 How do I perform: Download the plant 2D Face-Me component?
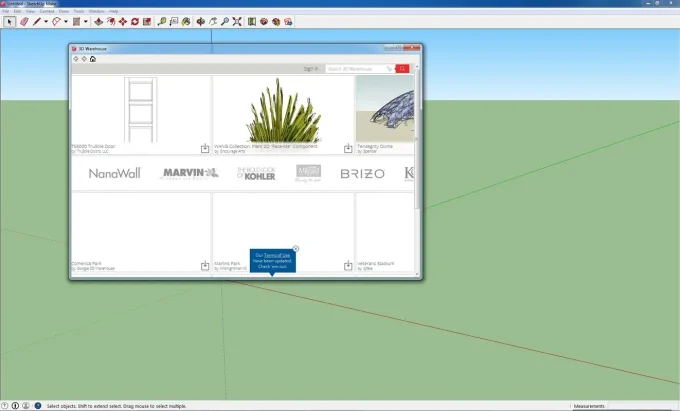[348, 148]
